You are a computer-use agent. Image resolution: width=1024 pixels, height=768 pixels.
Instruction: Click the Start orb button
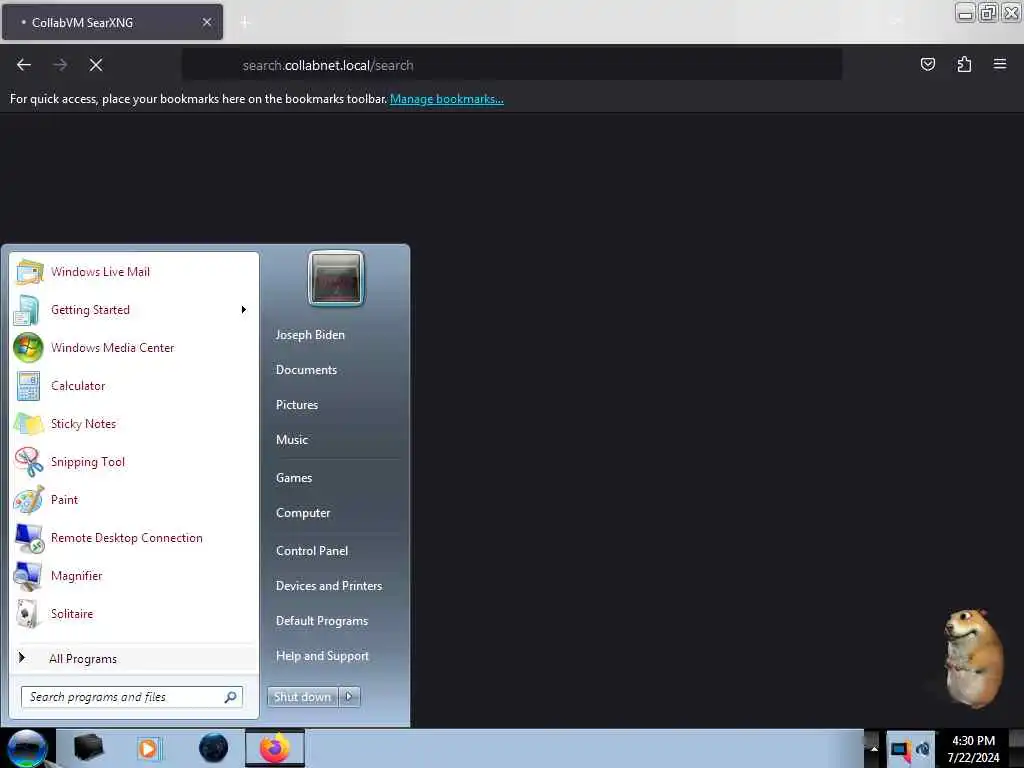pos(27,748)
